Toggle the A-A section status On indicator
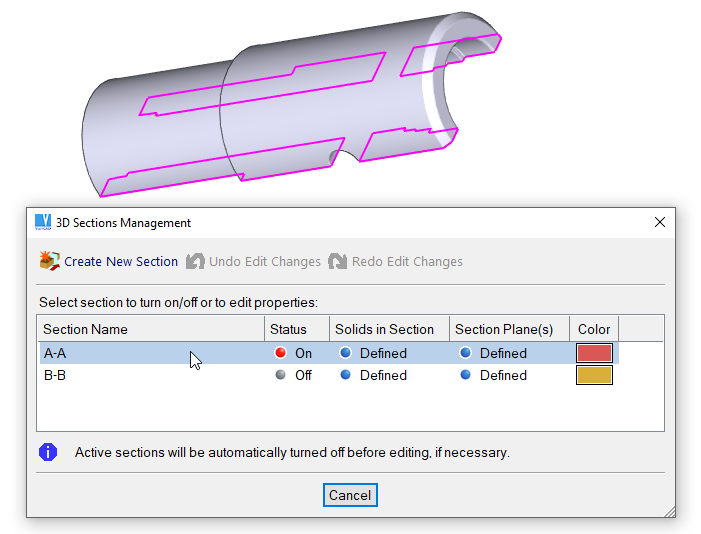The width and height of the screenshot is (701, 534). [280, 353]
